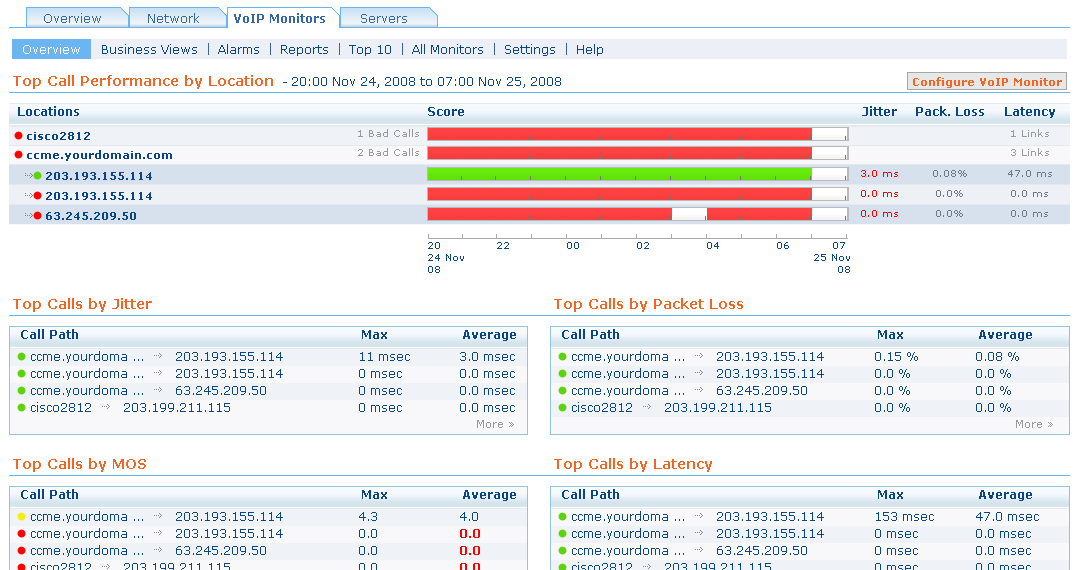
Task: Click the red status dot beside cisco2812
Action: point(18,135)
